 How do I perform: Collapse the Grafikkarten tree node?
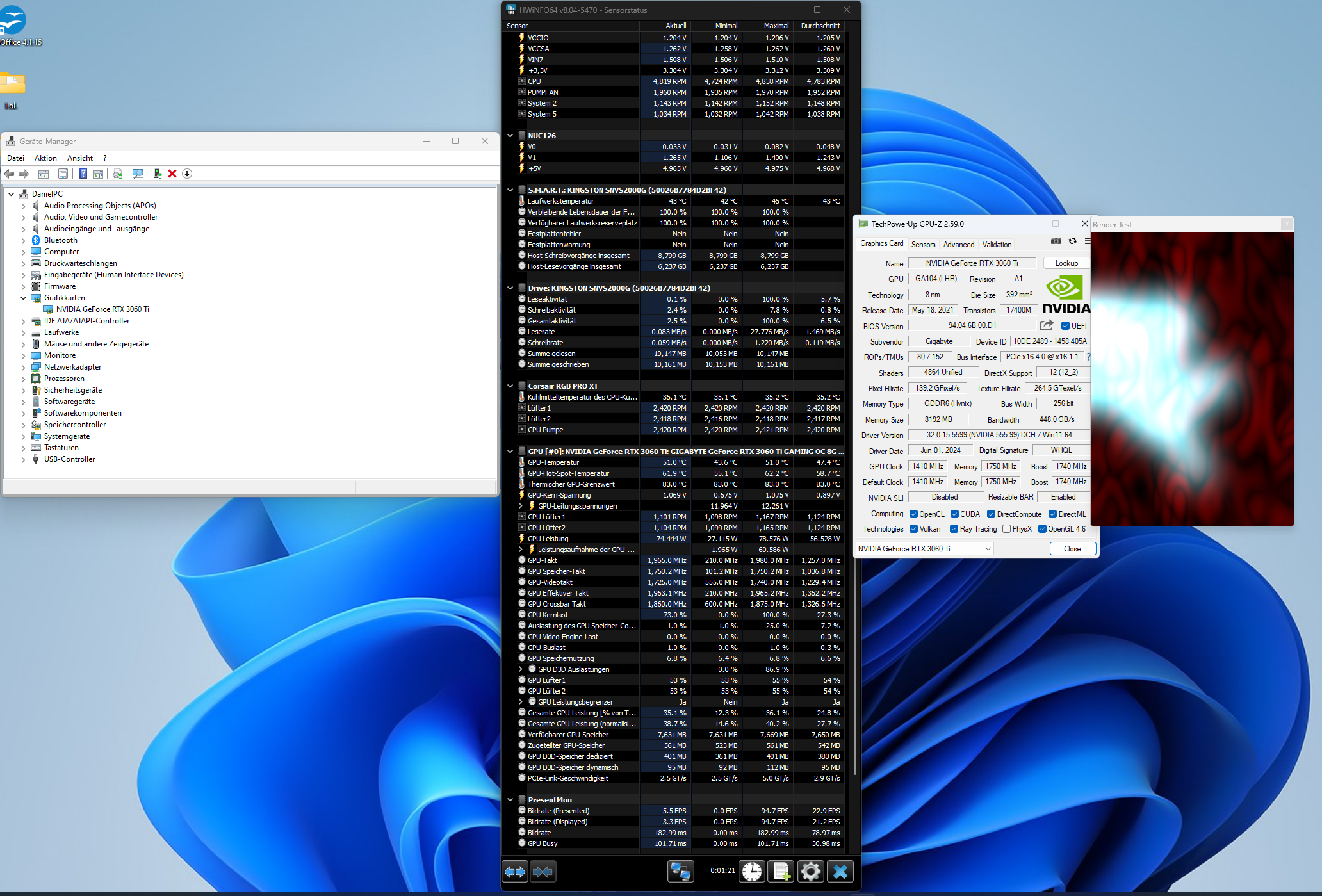click(24, 298)
